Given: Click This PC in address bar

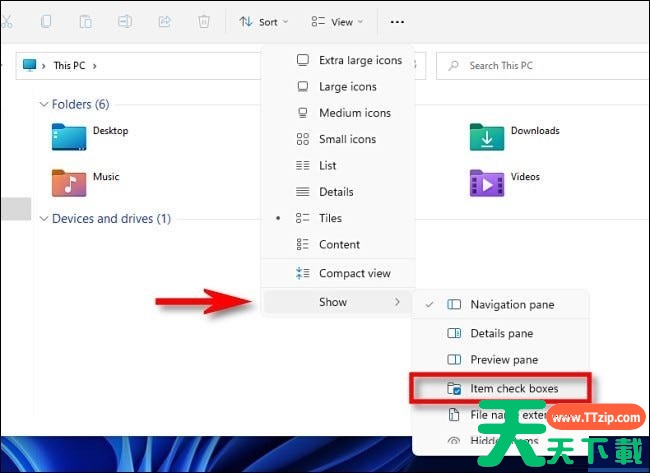Looking at the screenshot, I should pos(69,65).
